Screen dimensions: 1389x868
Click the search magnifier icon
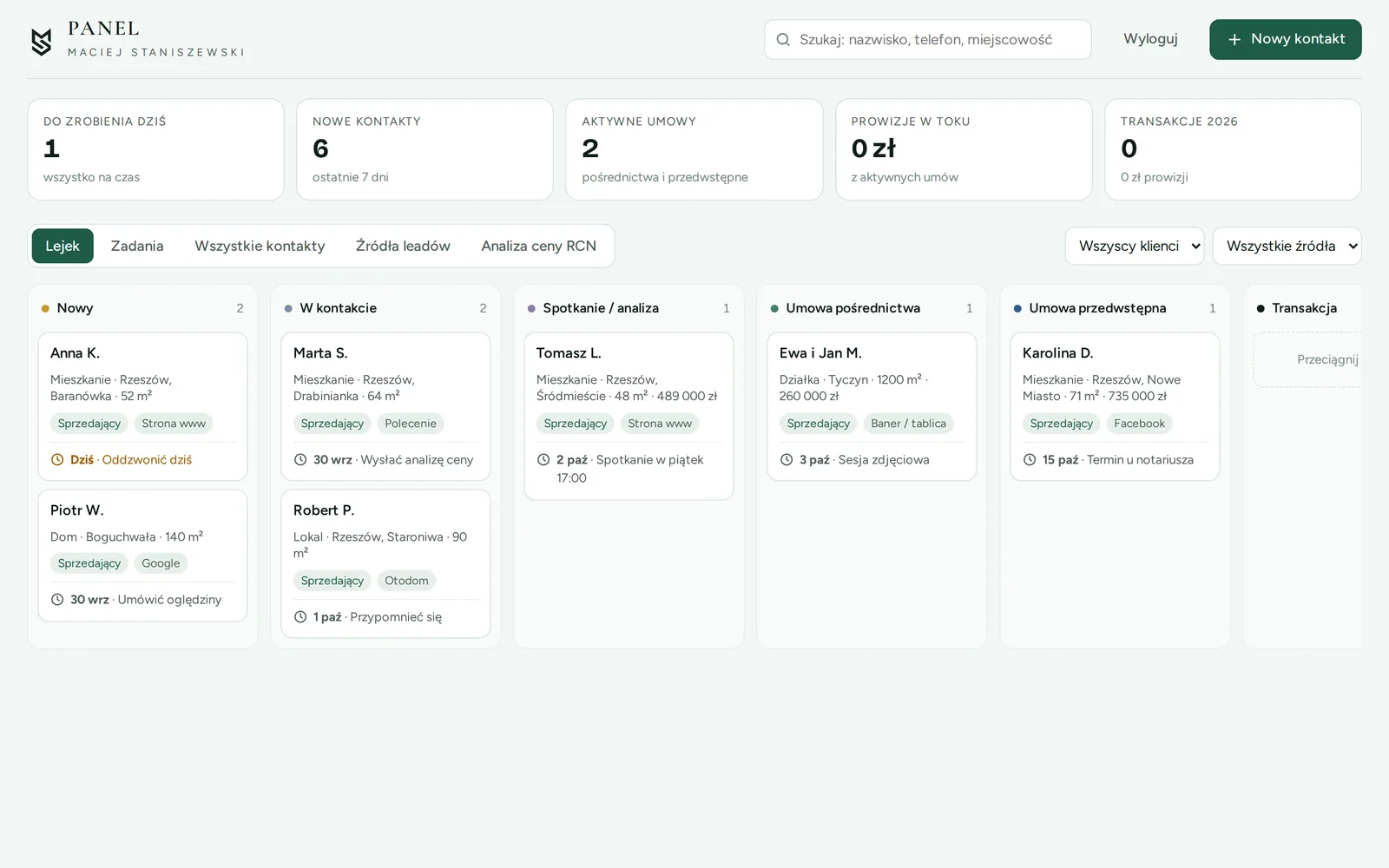tap(783, 40)
